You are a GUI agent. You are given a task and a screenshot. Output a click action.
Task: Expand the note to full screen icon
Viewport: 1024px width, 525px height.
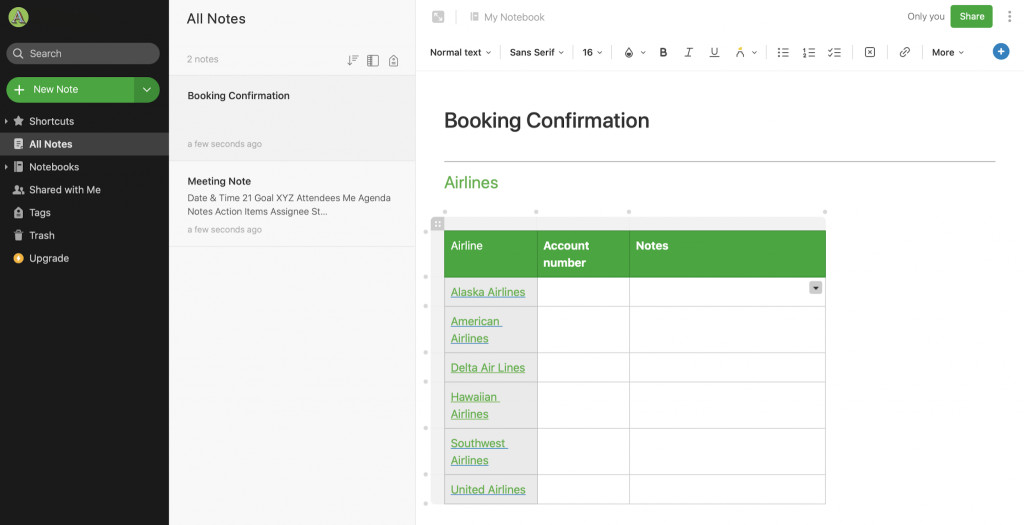click(438, 17)
